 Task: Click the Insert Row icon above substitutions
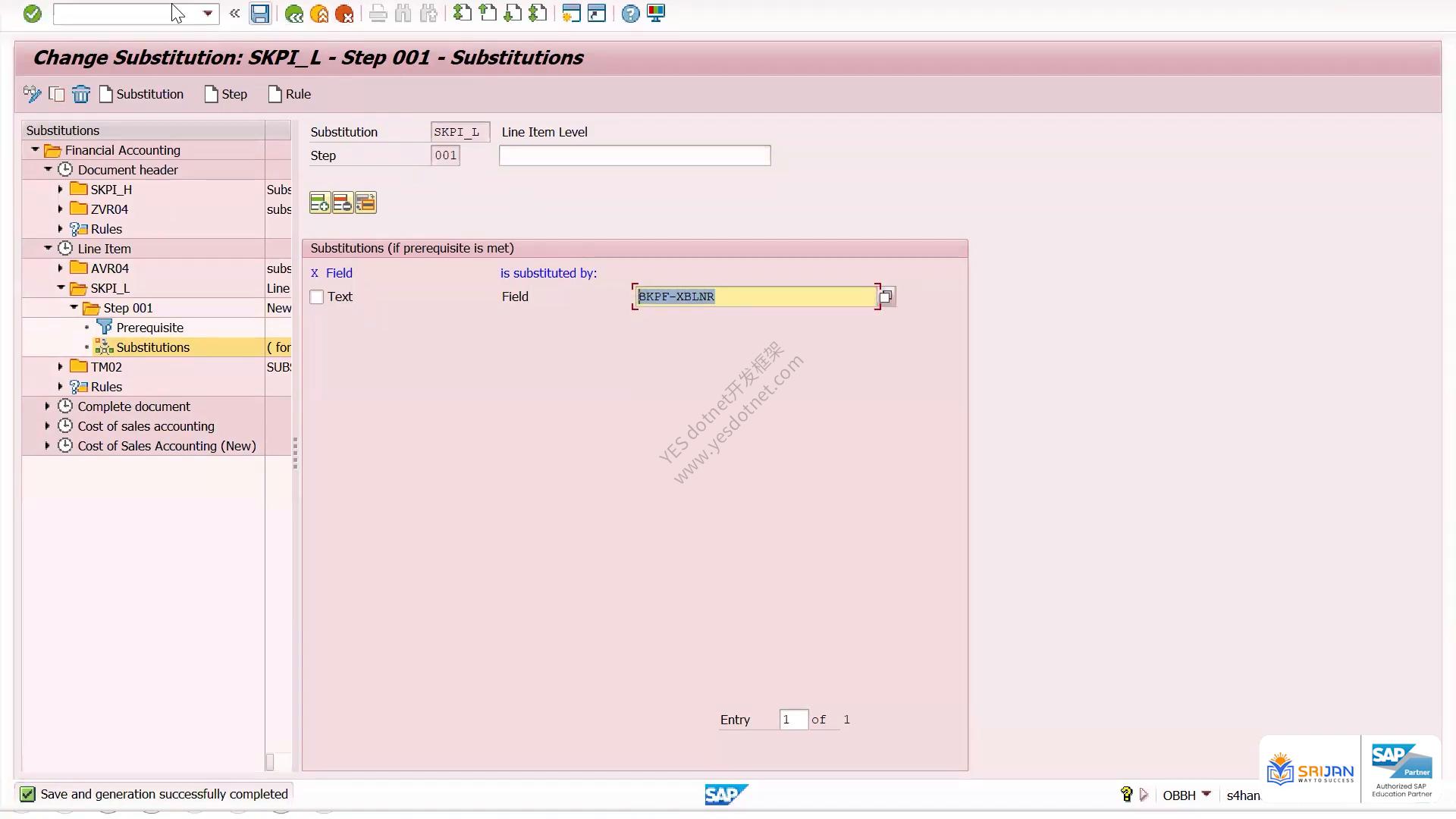coord(320,202)
